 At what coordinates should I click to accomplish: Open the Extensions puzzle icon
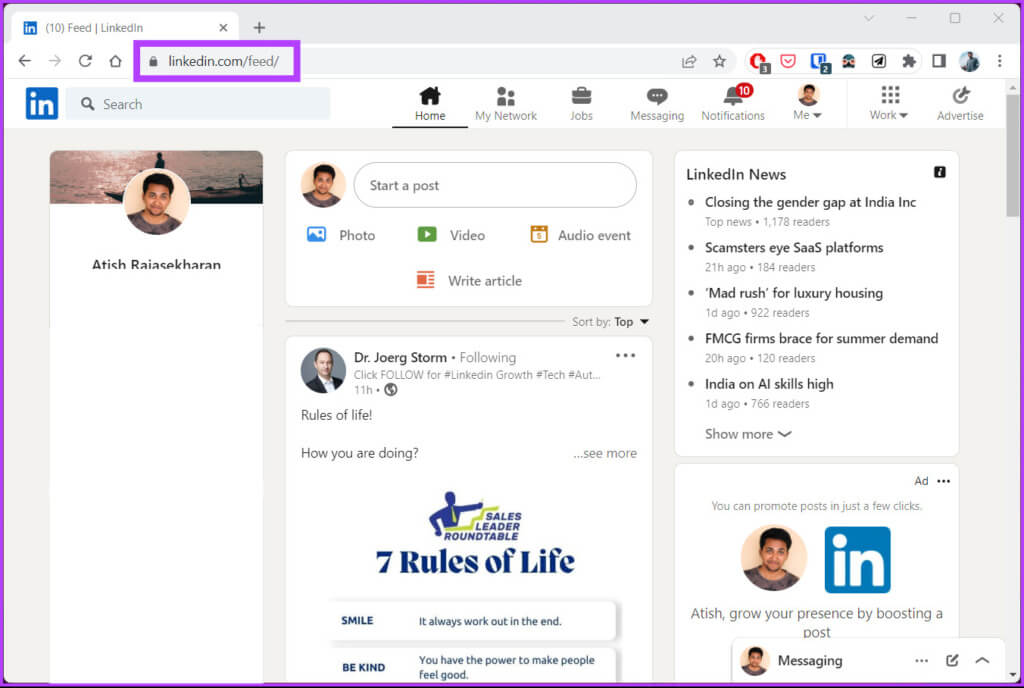coord(908,61)
